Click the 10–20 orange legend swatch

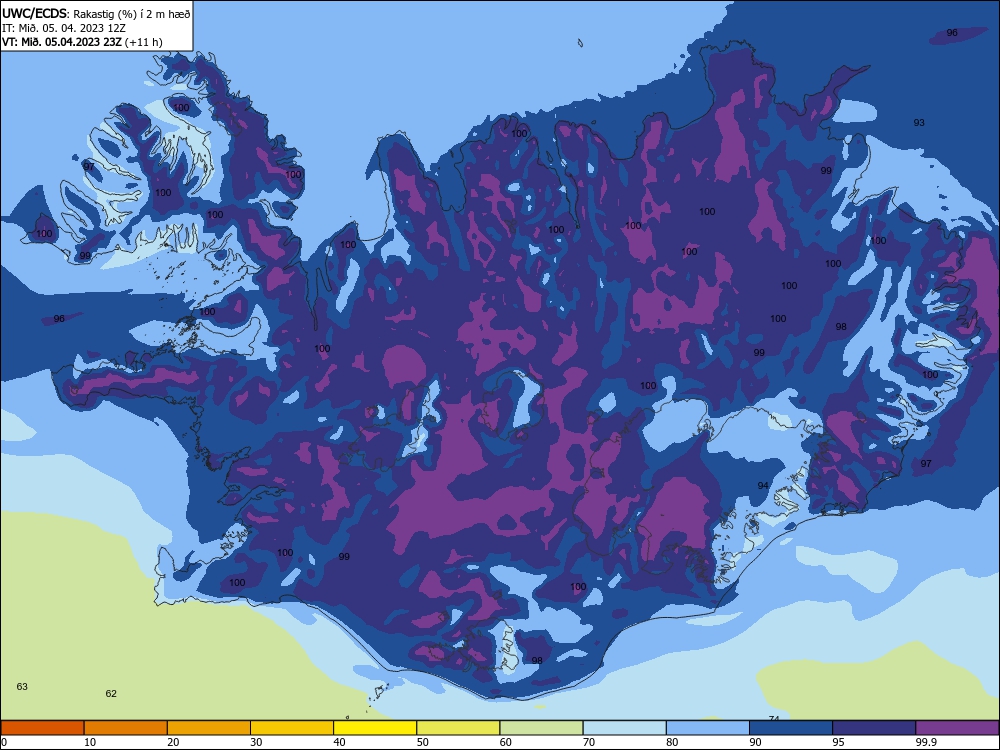pyautogui.click(x=126, y=728)
